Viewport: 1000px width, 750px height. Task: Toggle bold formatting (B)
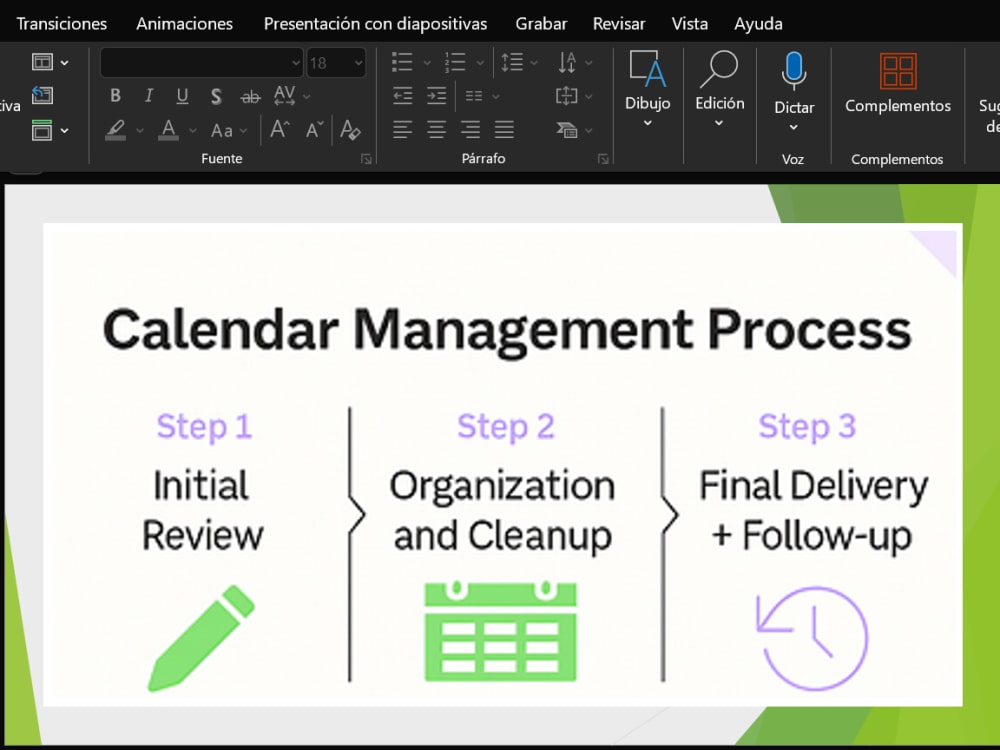(115, 96)
